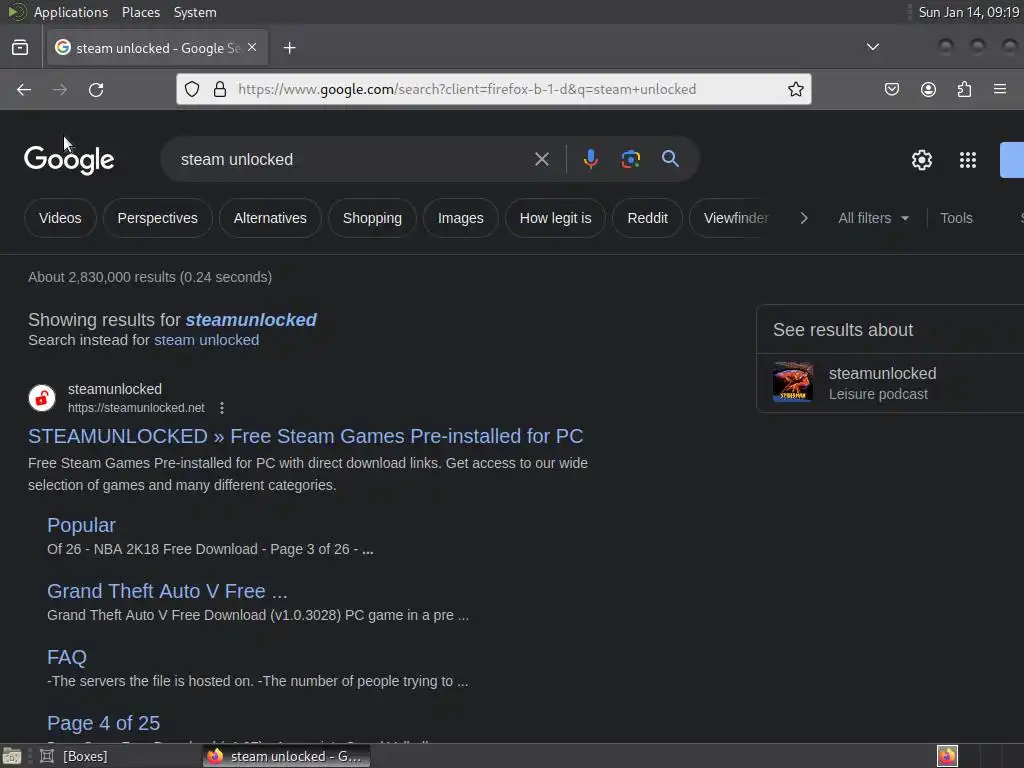The image size is (1024, 768).
Task: Open the System menu
Action: [x=195, y=12]
